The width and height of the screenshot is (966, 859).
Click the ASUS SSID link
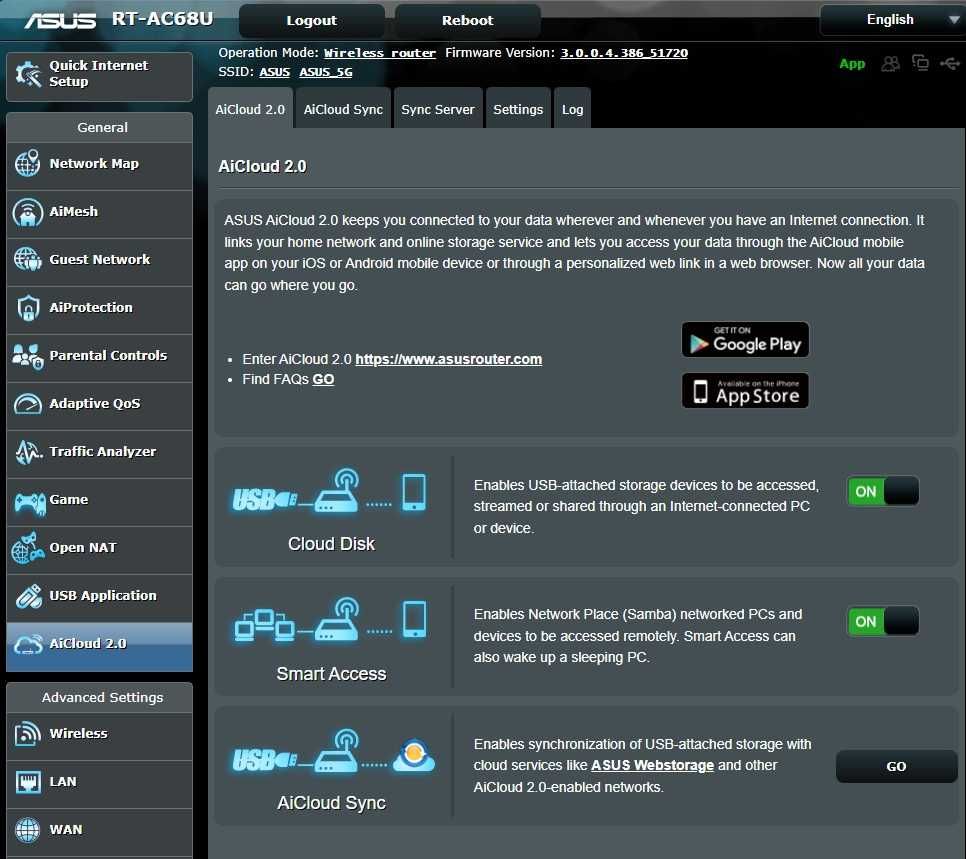point(275,72)
